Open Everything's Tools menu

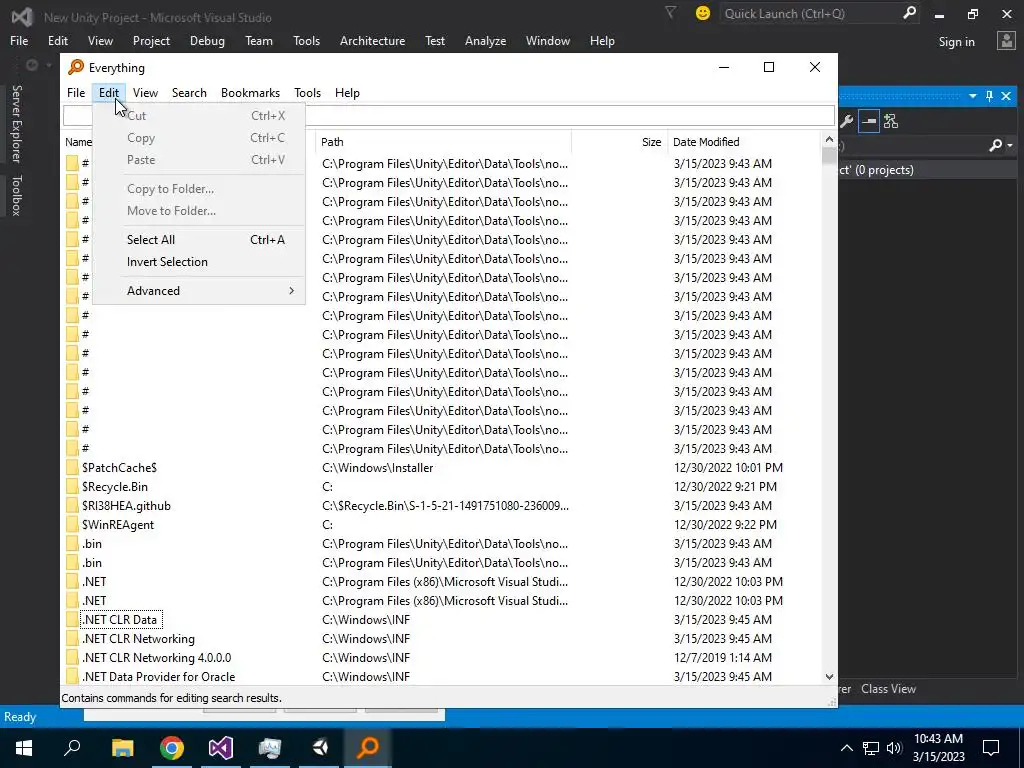point(308,93)
